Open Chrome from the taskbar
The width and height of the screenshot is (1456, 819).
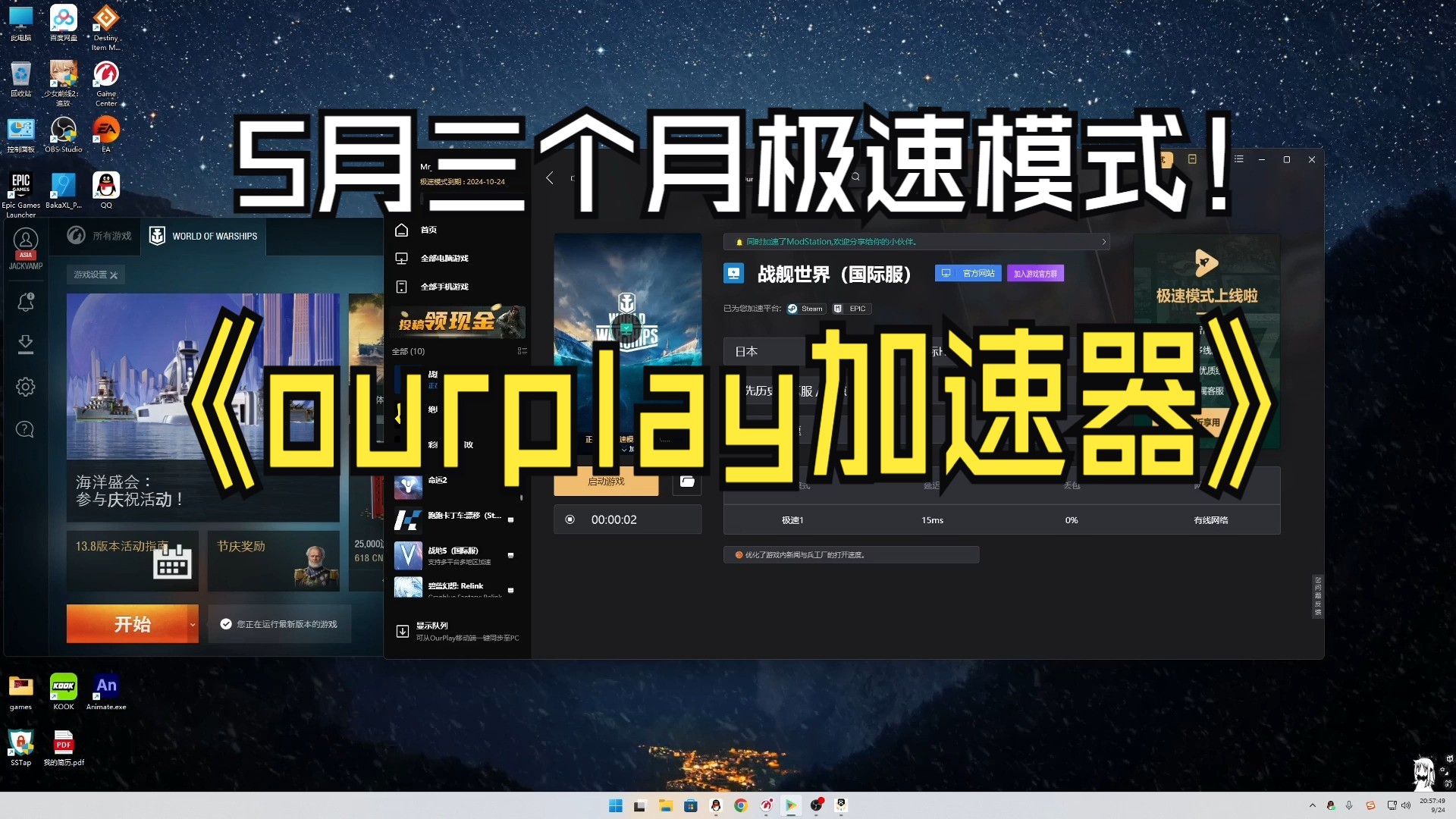pyautogui.click(x=740, y=805)
